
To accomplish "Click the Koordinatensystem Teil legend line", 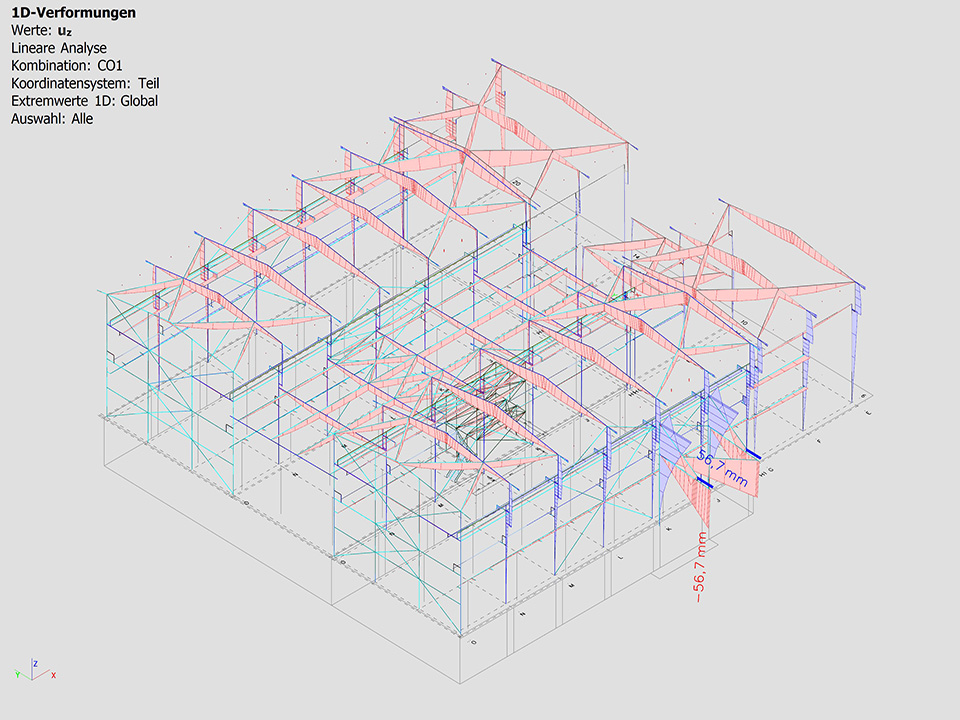I will click(x=85, y=84).
